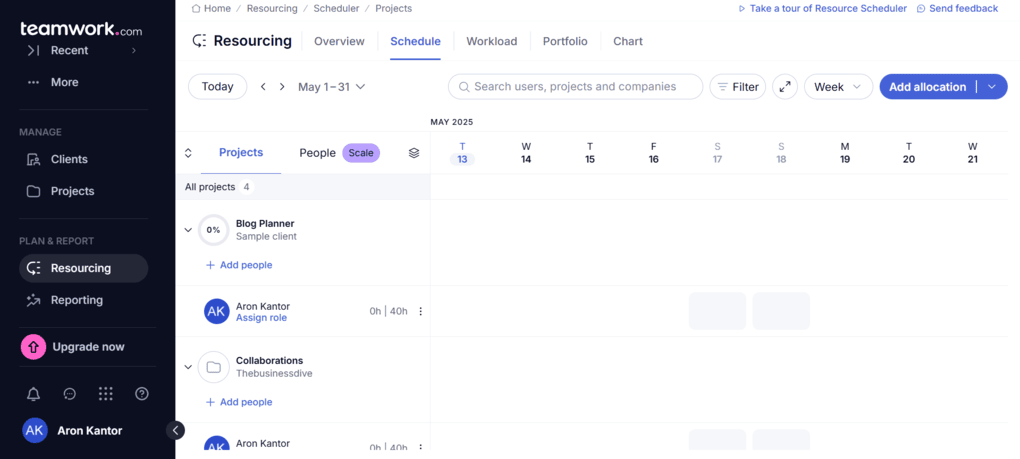
Task: Click the 0h | 40h hours for Blog Planner
Action: [388, 311]
